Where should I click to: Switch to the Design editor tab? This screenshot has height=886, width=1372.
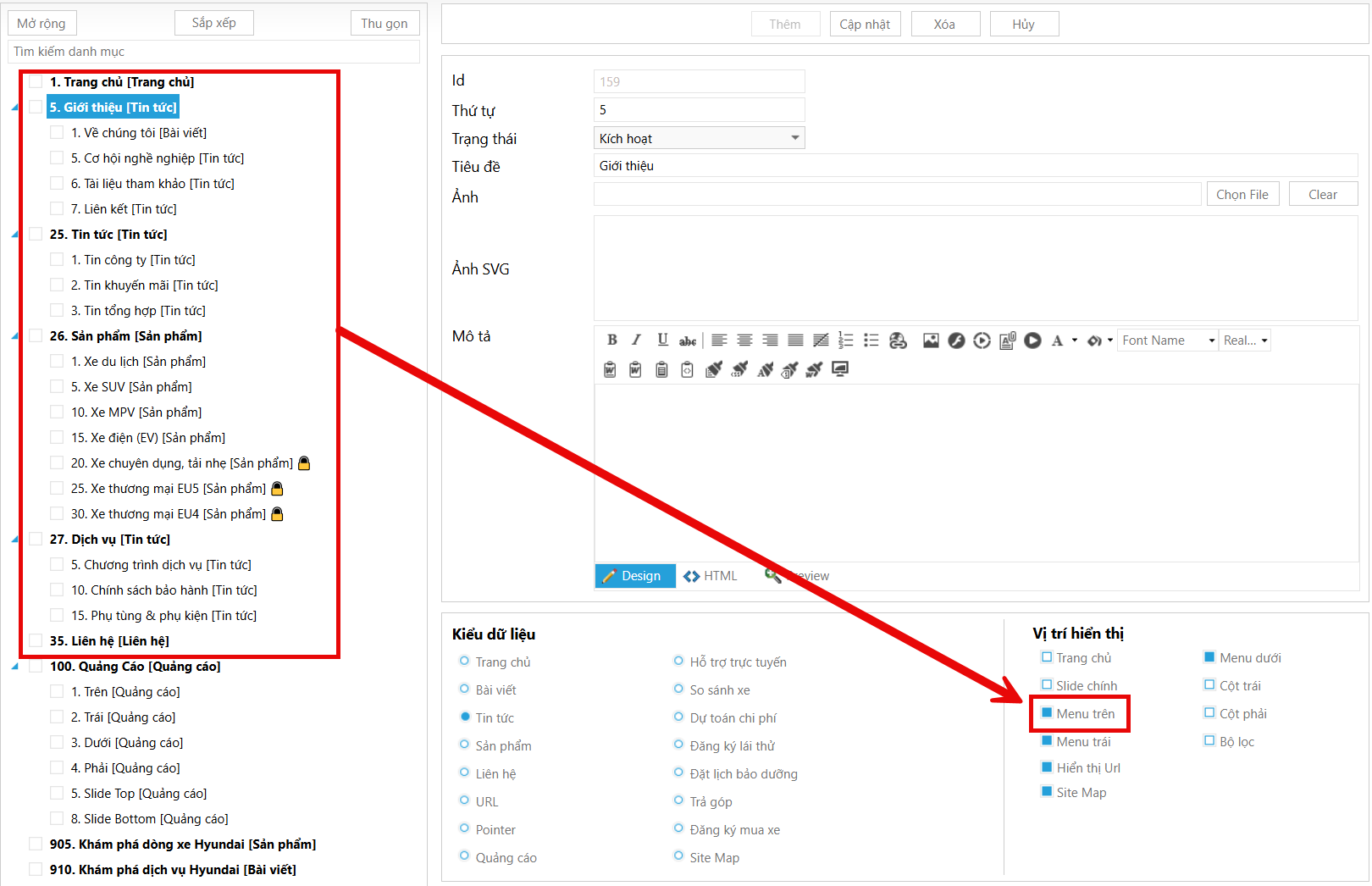(x=634, y=576)
